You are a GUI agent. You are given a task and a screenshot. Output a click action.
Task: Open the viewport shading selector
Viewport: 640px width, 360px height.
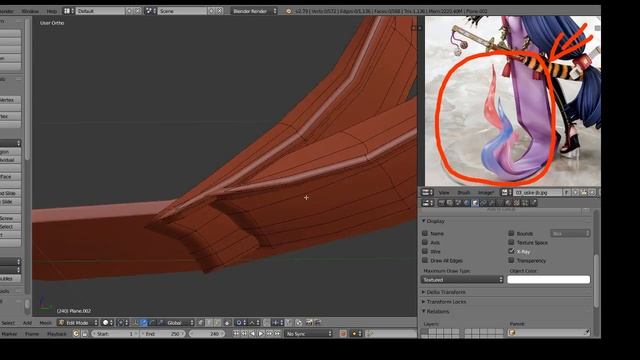[x=108, y=323]
